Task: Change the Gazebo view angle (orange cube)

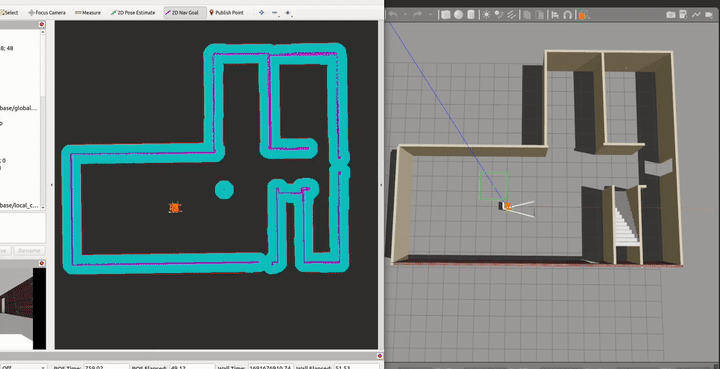Action: pos(583,15)
